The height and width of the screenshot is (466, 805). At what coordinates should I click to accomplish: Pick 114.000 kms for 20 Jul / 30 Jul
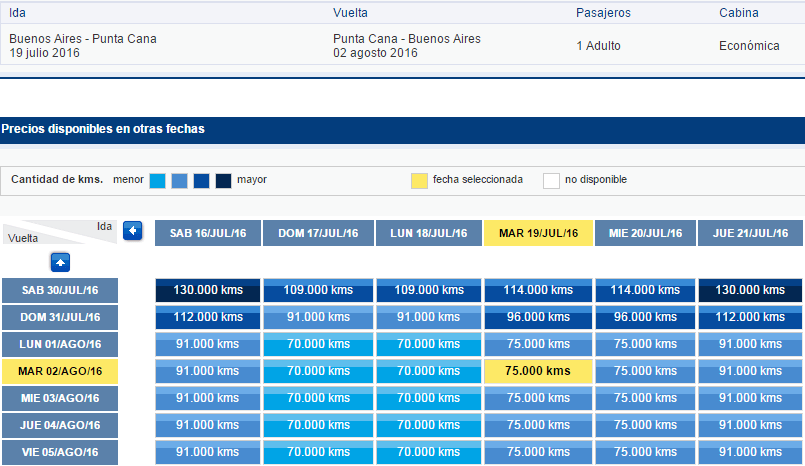click(x=645, y=290)
